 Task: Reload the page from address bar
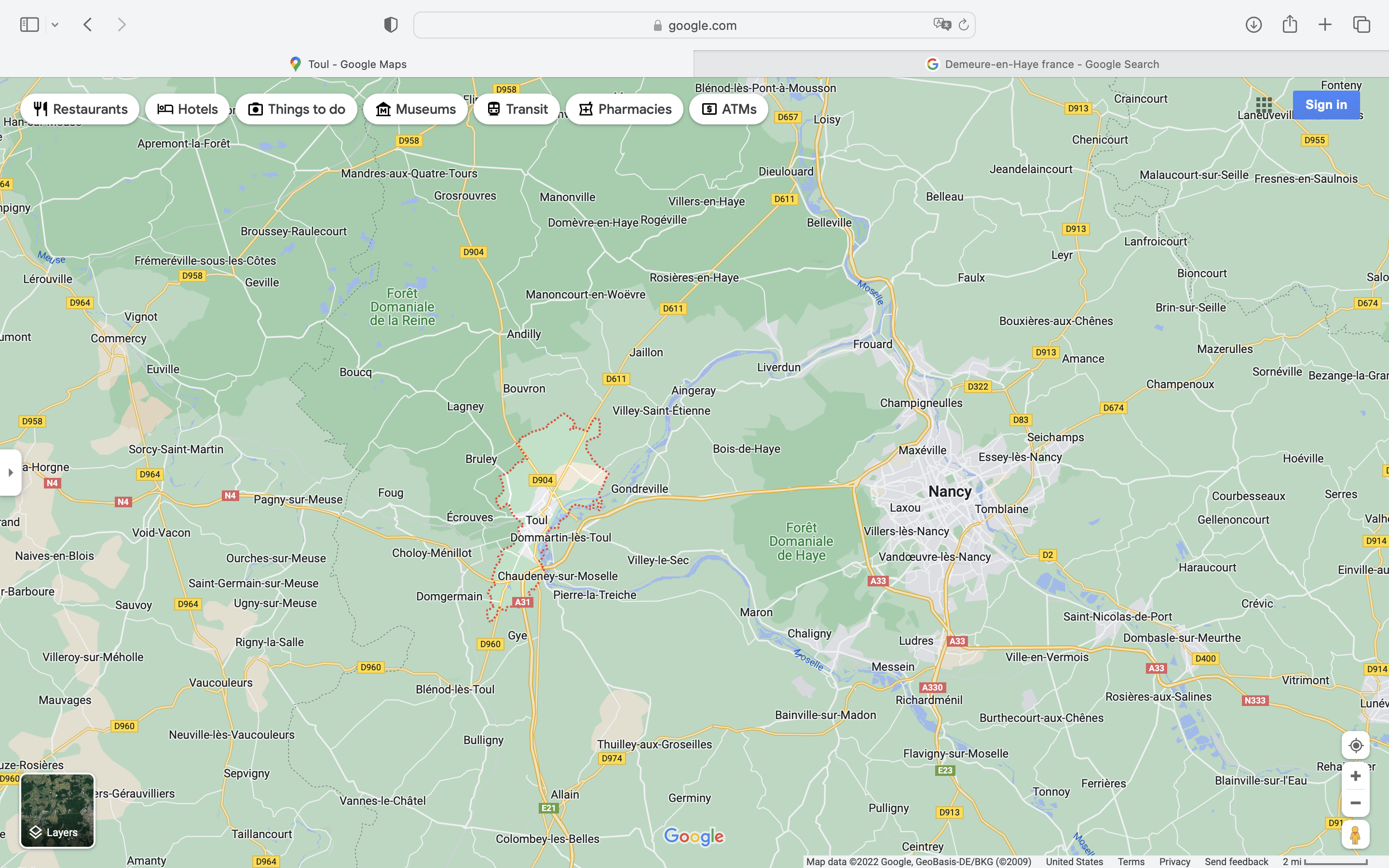tap(964, 25)
